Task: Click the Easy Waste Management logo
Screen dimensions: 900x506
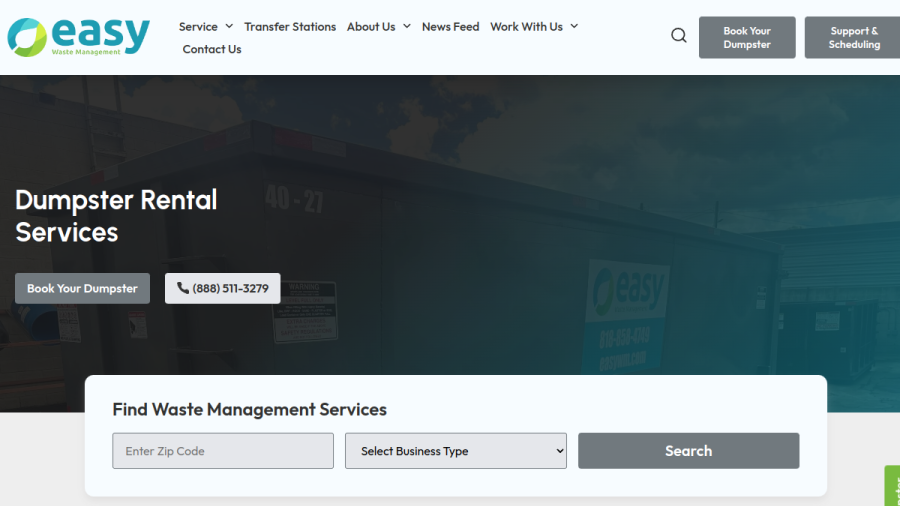Action: point(79,37)
